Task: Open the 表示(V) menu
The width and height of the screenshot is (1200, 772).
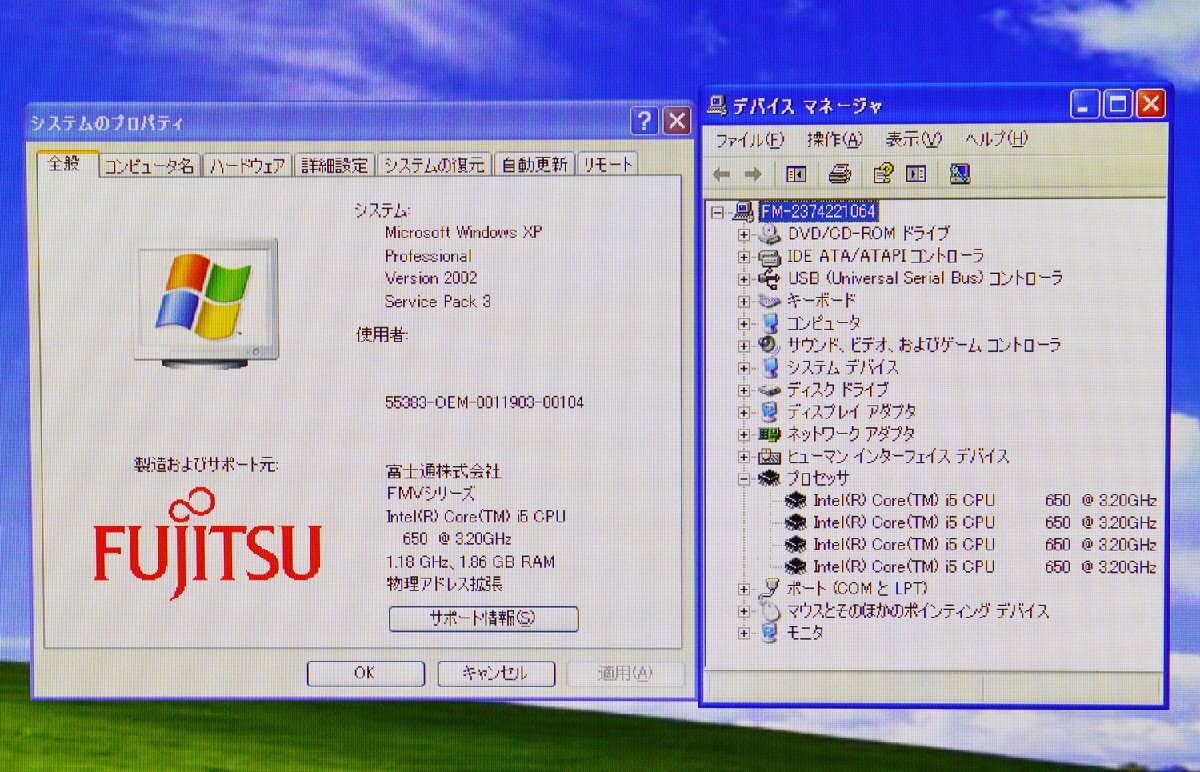Action: tap(913, 139)
